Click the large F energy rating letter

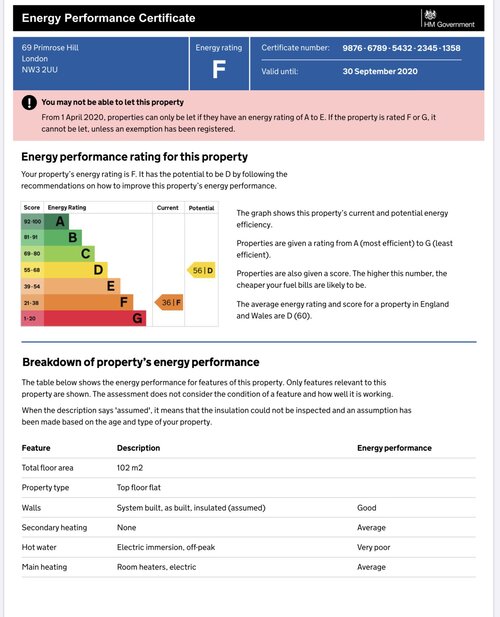click(219, 70)
